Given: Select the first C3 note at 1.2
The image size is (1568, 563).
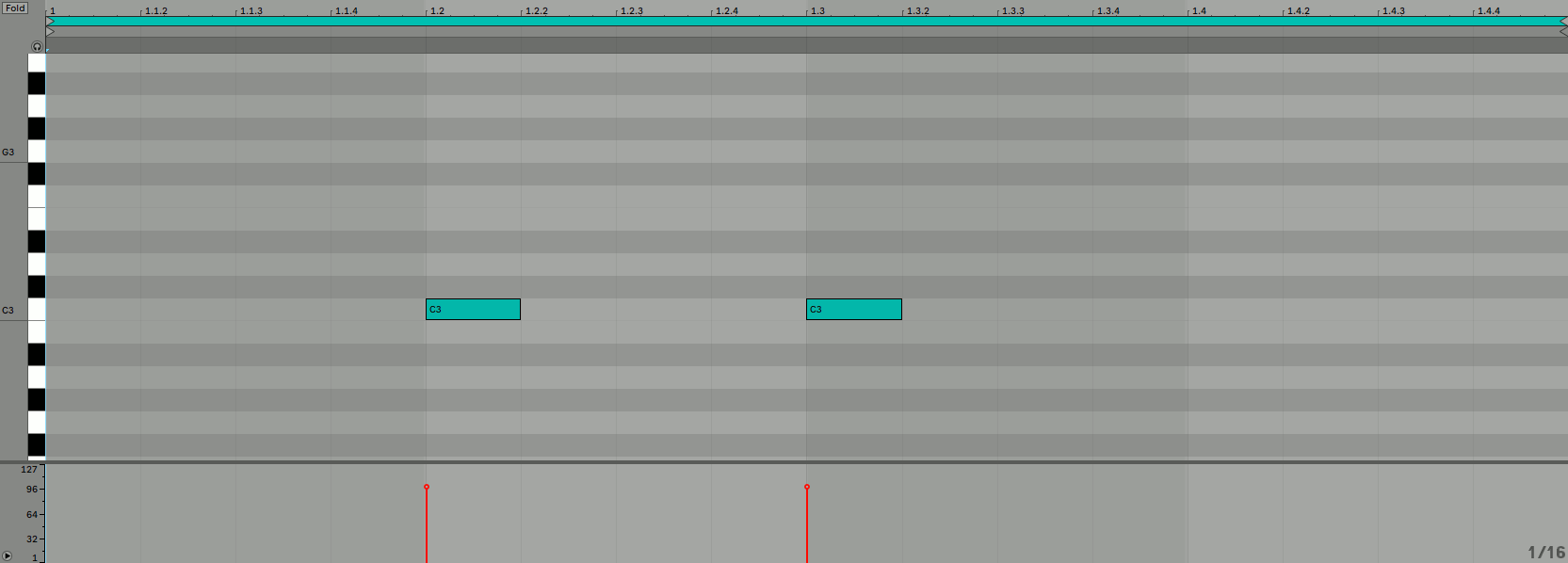Looking at the screenshot, I should 473,309.
